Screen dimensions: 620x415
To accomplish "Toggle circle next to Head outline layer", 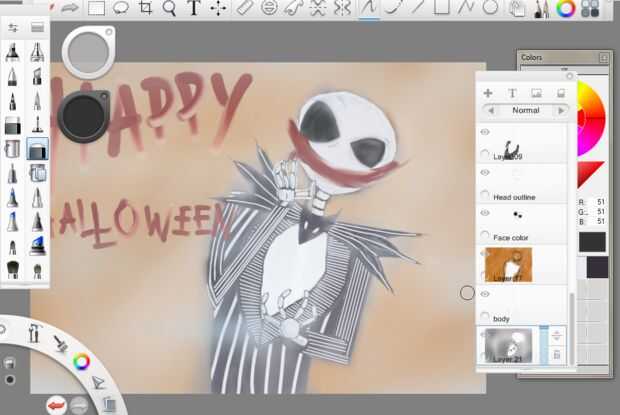I will (x=485, y=195).
